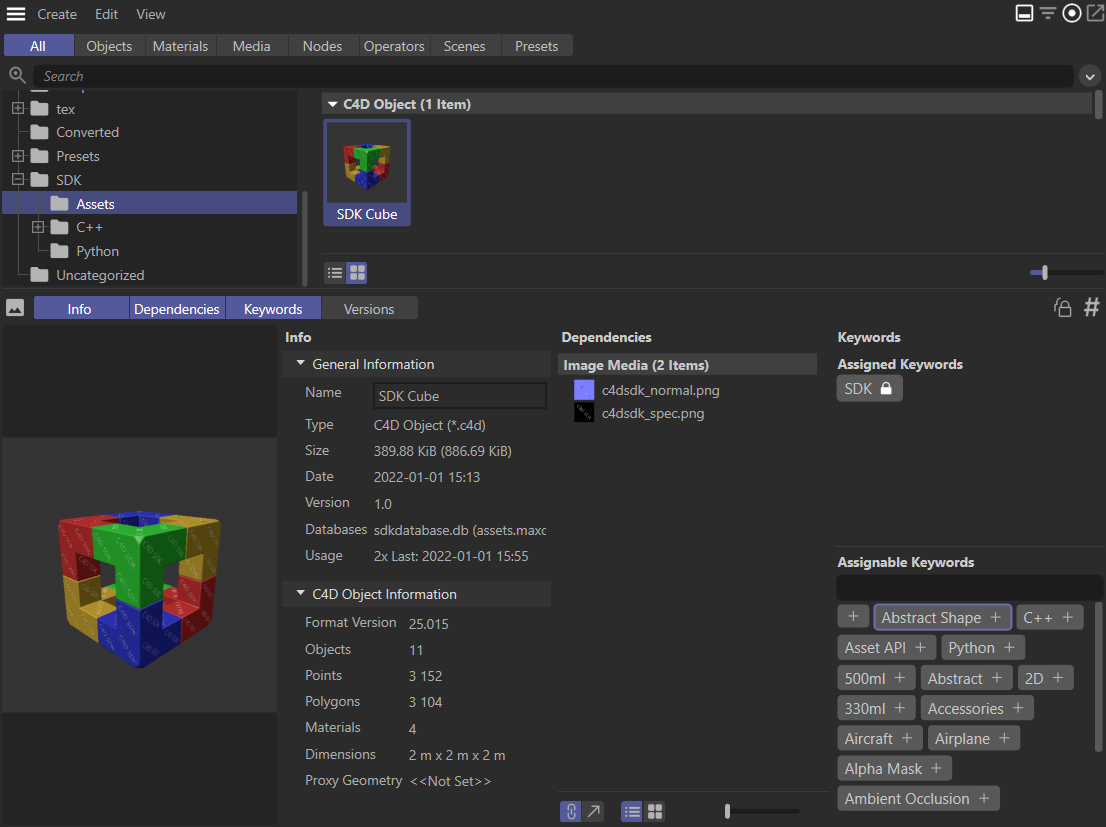Click the pop-out window icon at top right
1106x827 pixels.
pos(1094,14)
